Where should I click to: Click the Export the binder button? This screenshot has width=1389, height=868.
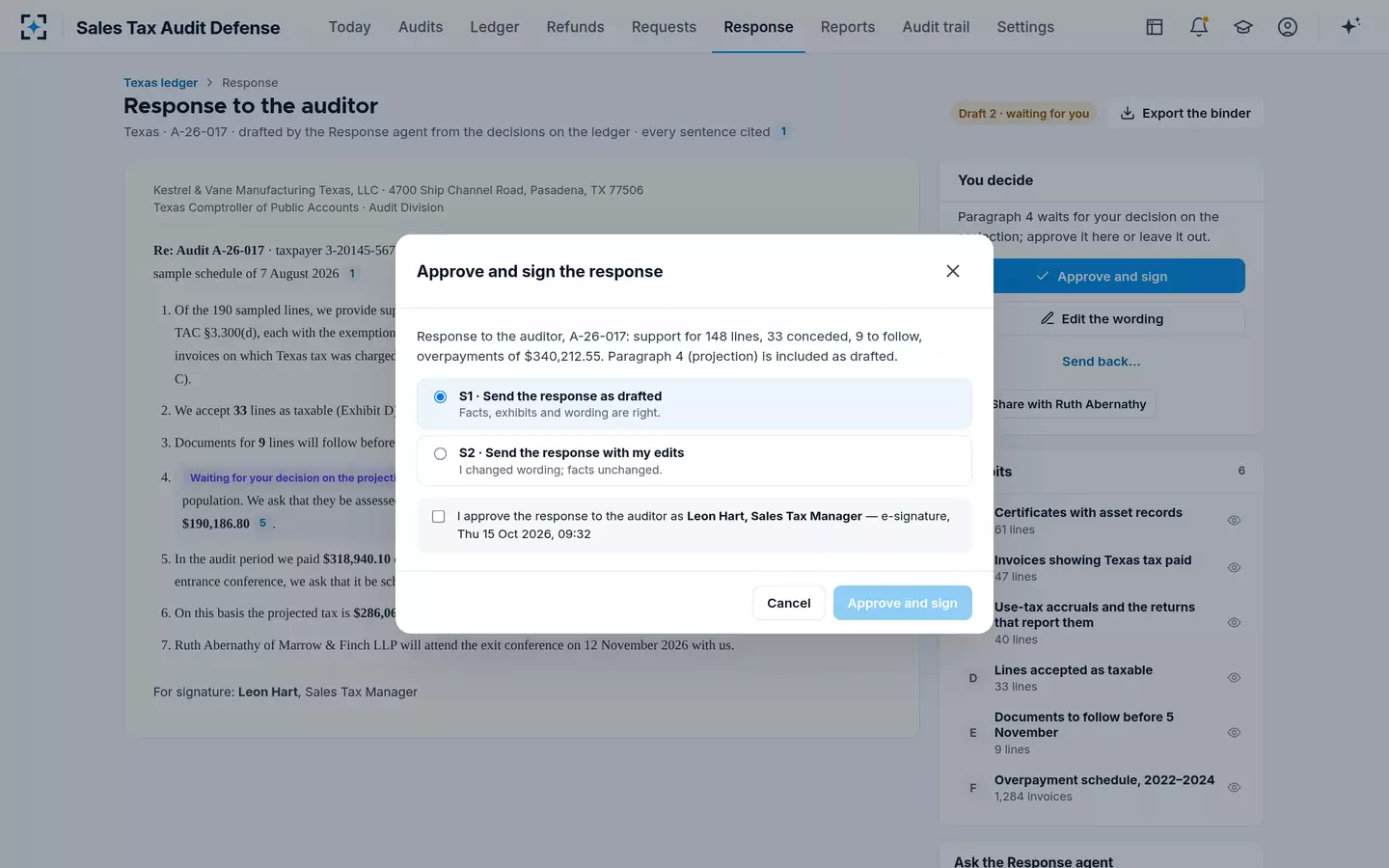click(1185, 113)
